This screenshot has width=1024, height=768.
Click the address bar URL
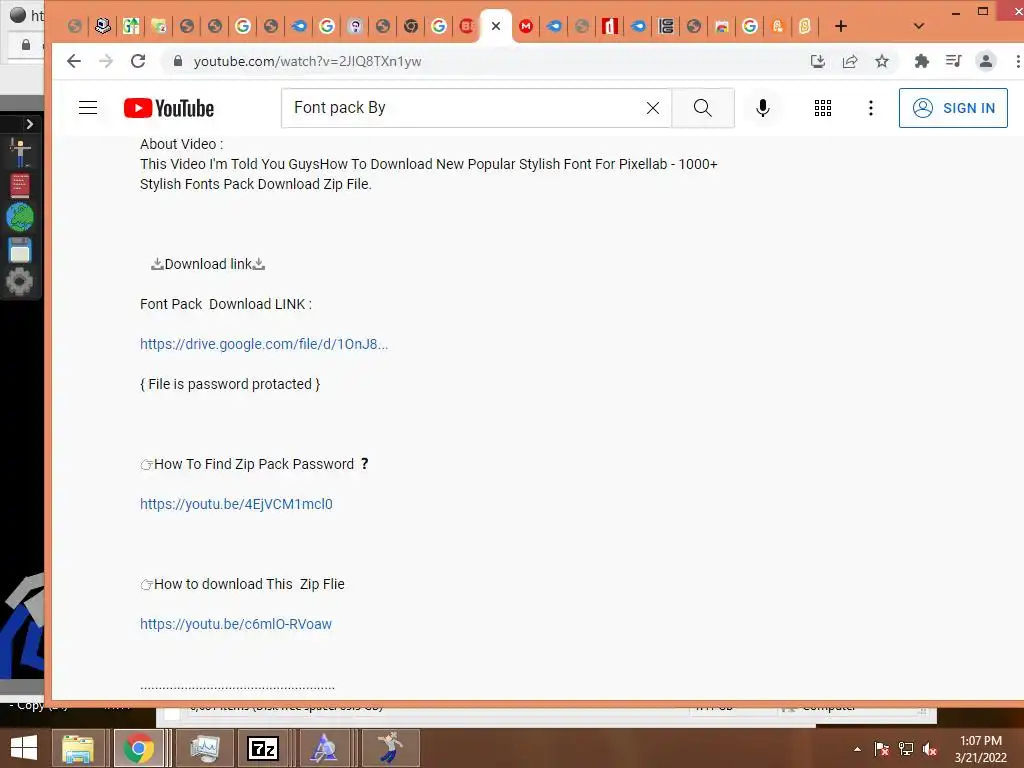coord(307,61)
